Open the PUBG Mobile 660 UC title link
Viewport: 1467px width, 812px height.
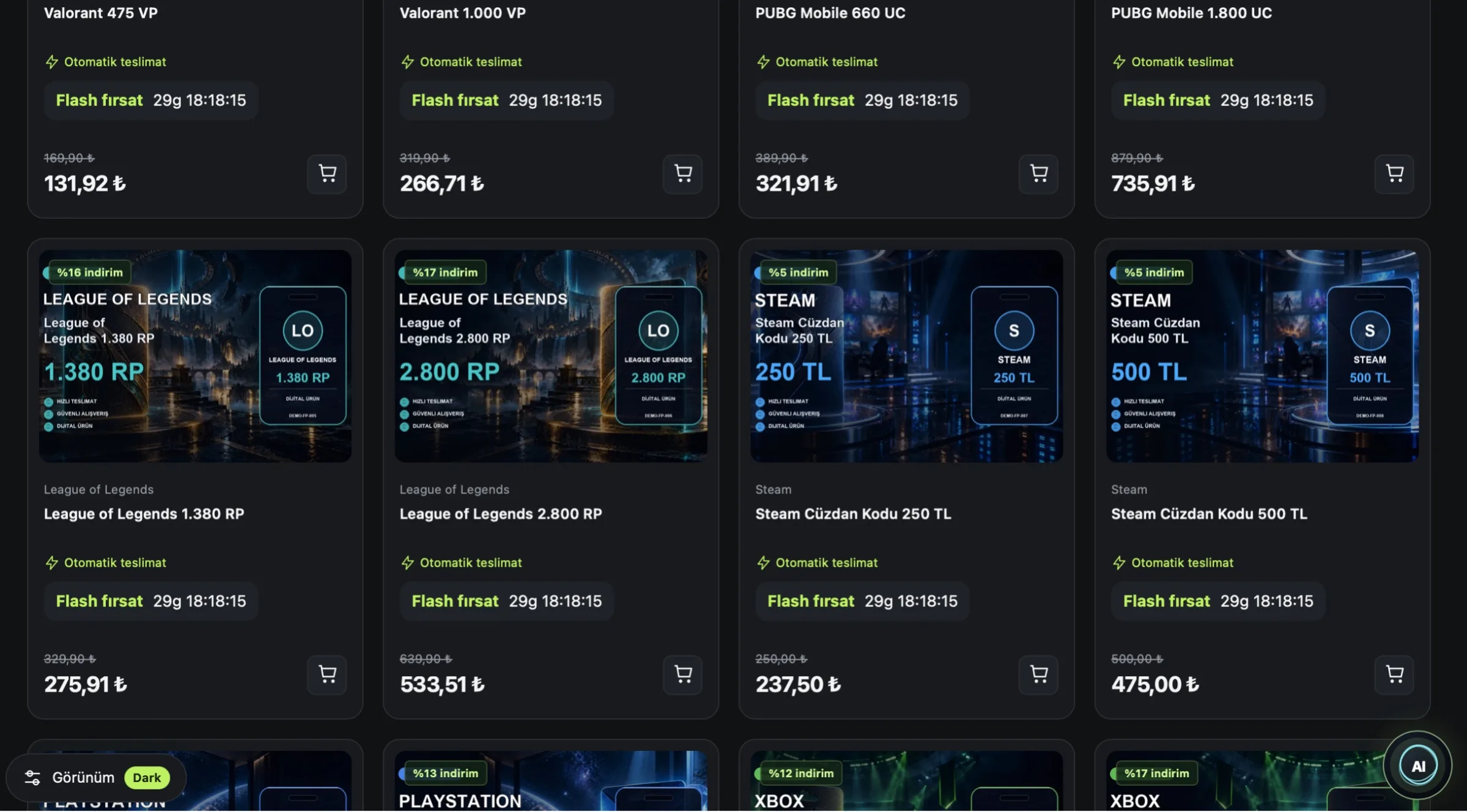coord(830,13)
